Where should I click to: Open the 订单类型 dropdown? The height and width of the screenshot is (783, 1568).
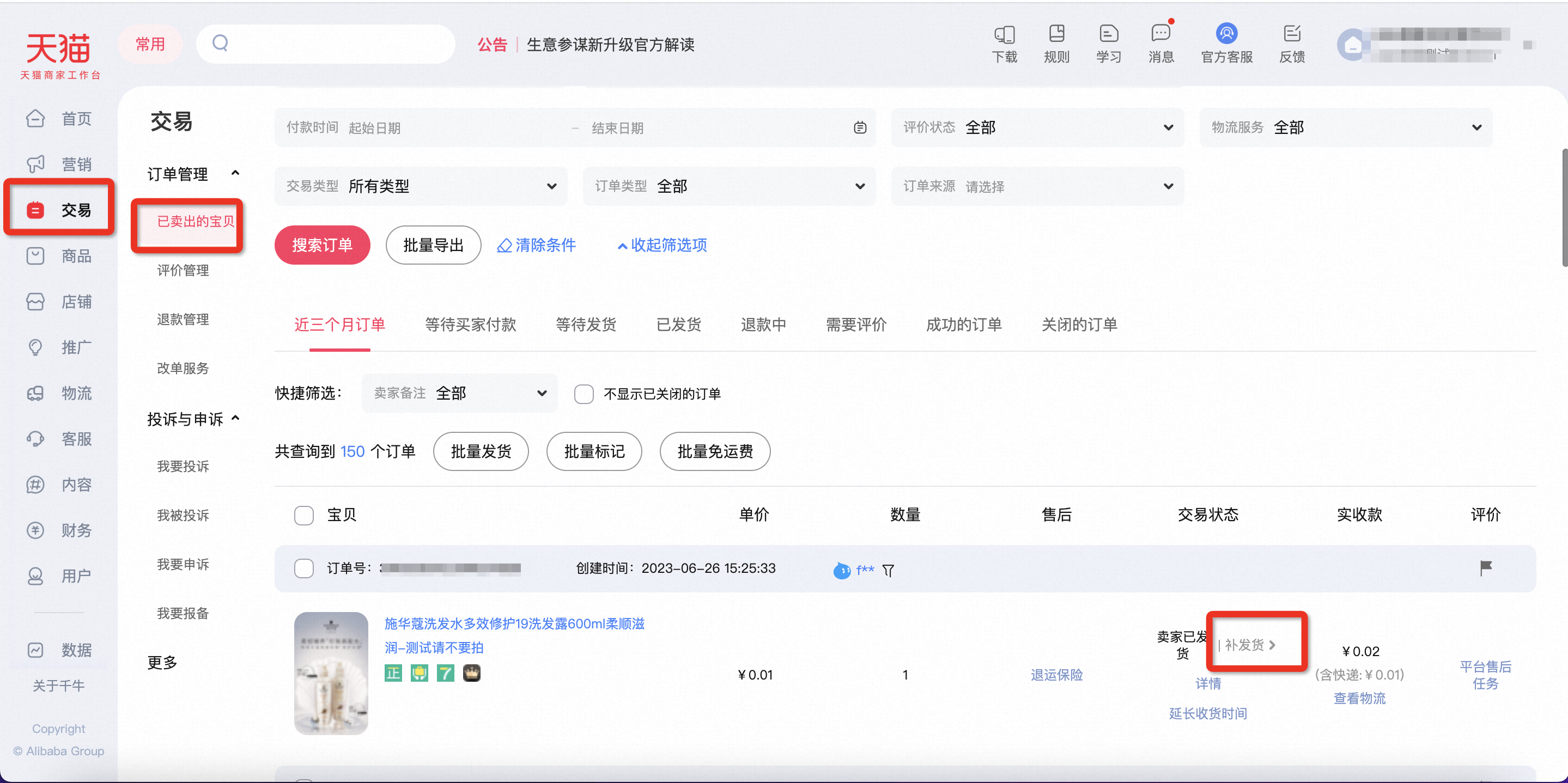[x=729, y=186]
